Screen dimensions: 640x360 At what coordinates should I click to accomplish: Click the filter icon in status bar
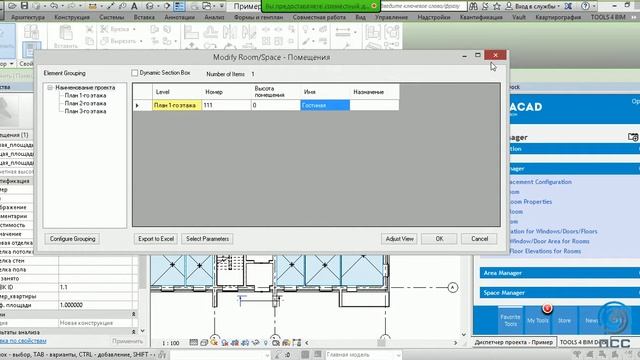point(576,354)
